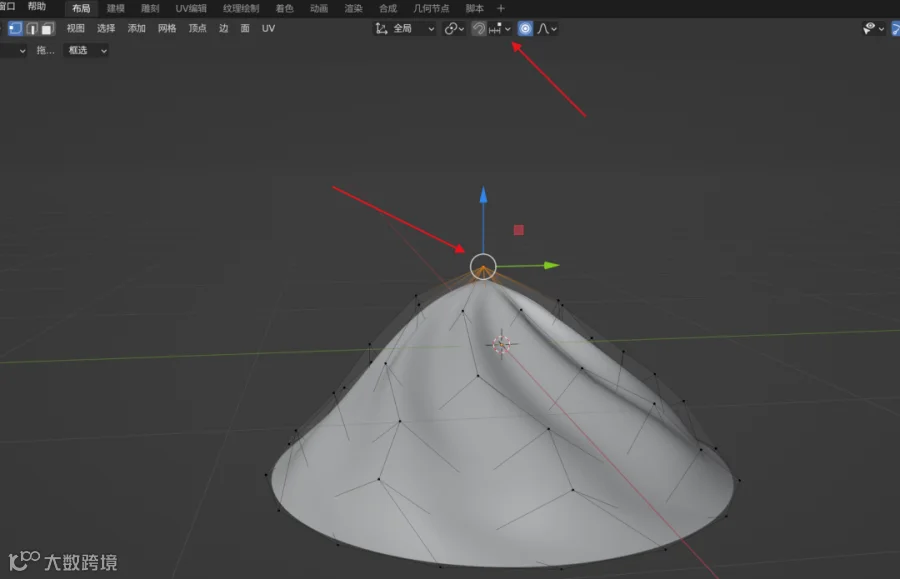
Task: Open pivot point dropdown
Action: click(x=454, y=29)
